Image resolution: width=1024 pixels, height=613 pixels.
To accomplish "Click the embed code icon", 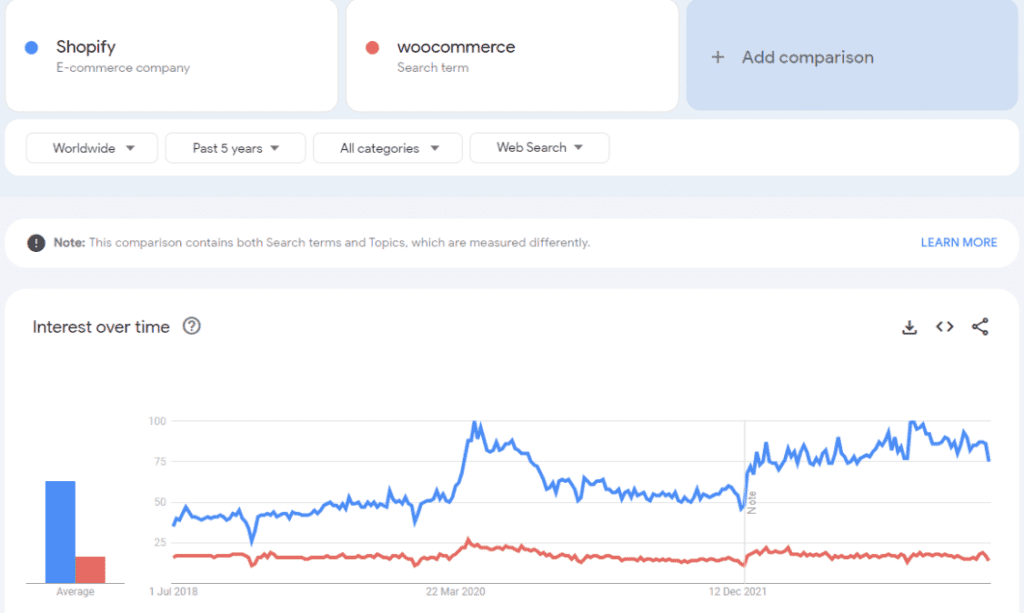I will [944, 327].
